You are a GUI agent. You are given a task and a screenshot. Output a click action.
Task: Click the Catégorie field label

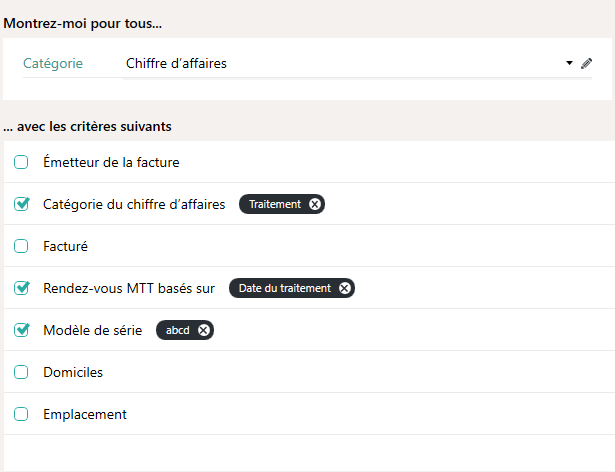(53, 63)
